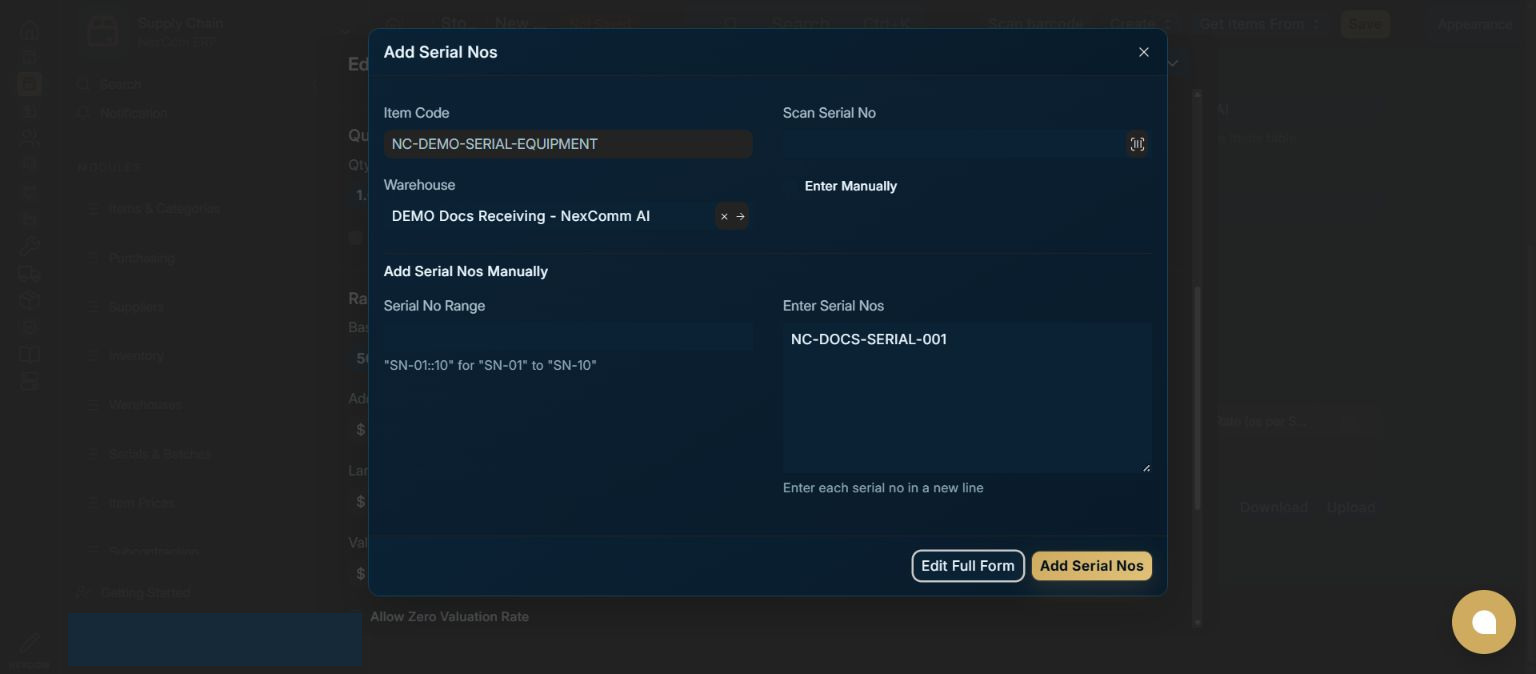
Task: Click the Upload link in the background
Action: (x=1351, y=507)
